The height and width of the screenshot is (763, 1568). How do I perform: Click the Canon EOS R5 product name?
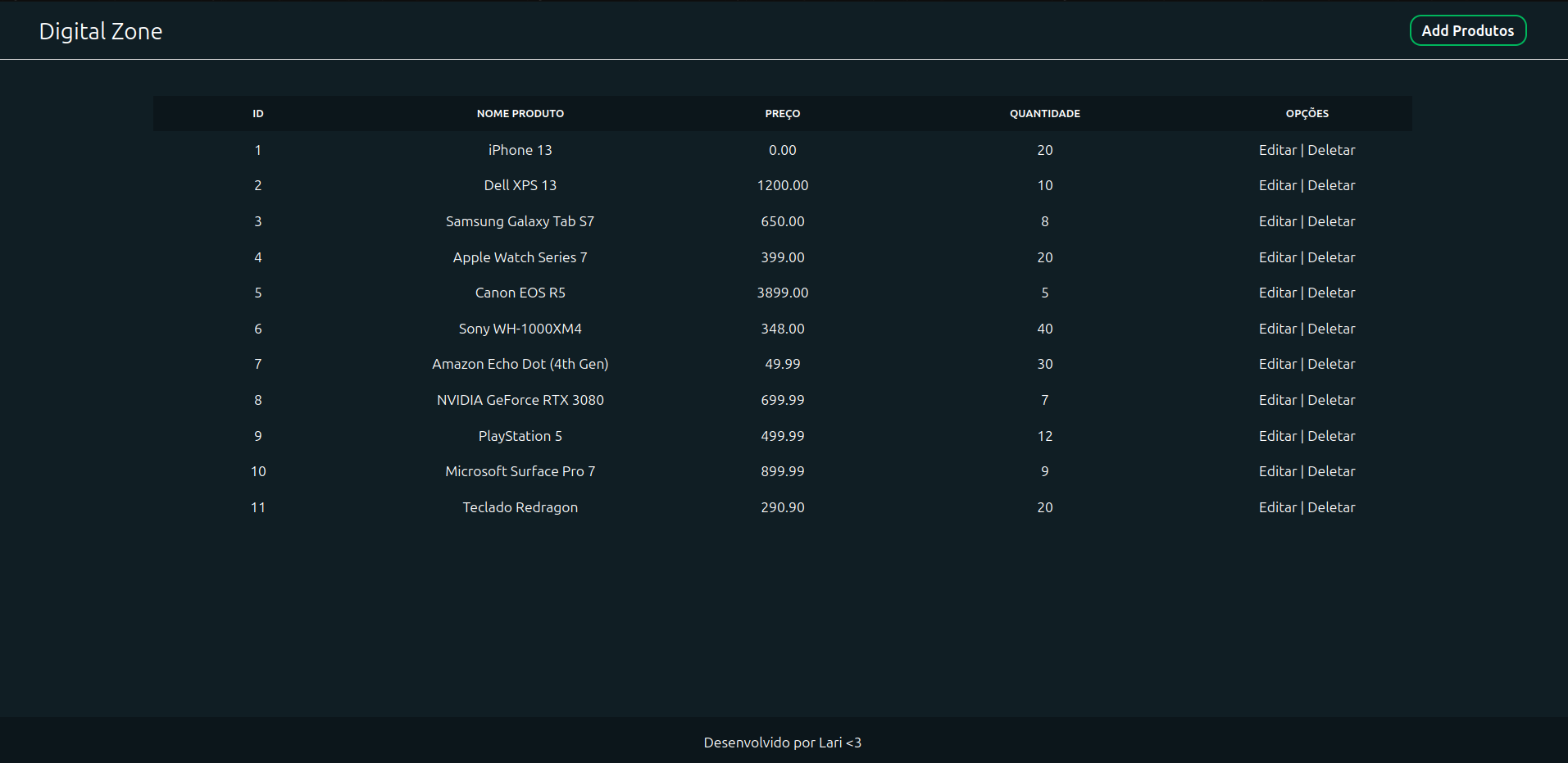520,293
